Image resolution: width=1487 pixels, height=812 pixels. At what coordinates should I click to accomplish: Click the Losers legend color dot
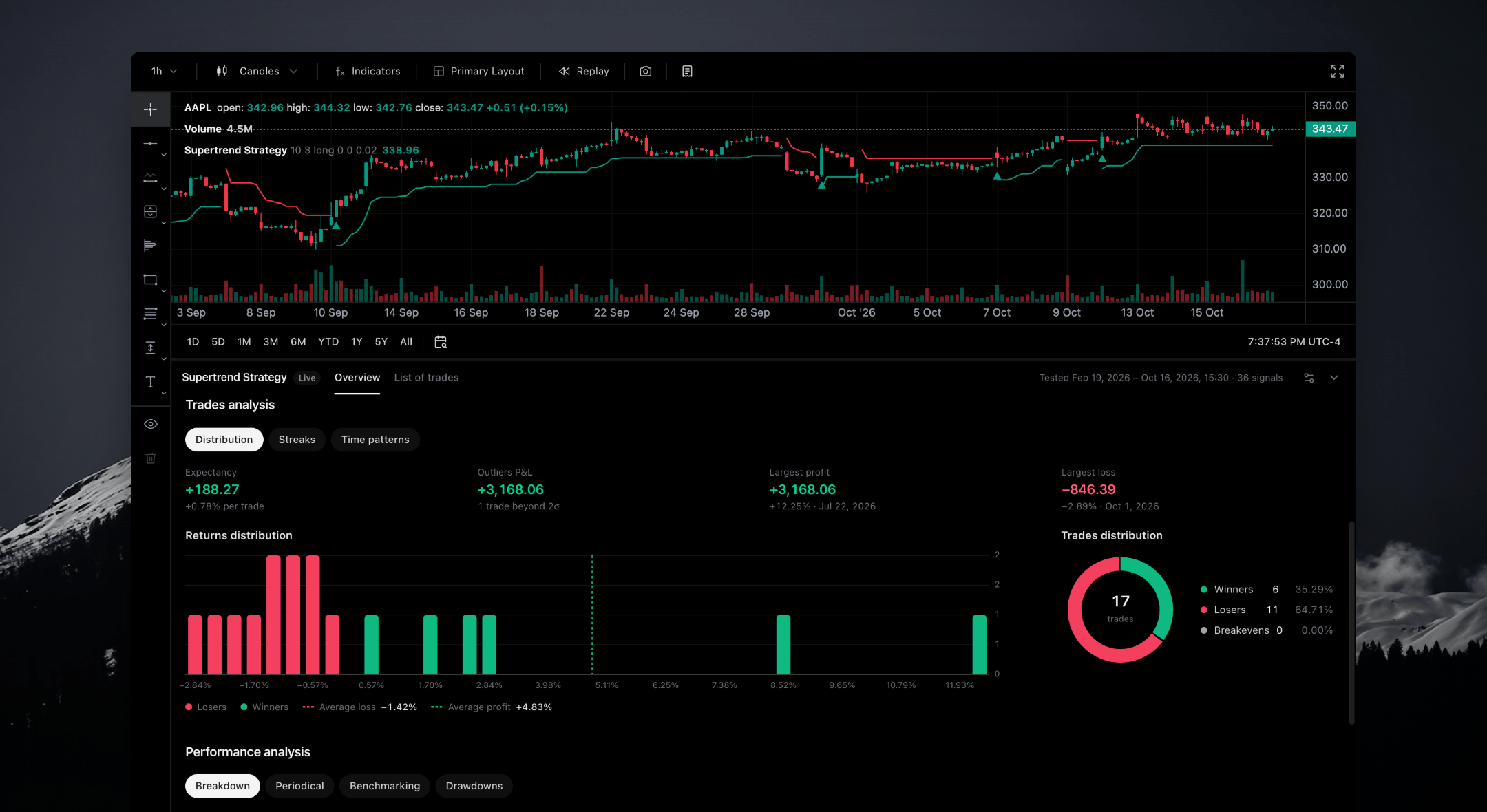click(1204, 610)
